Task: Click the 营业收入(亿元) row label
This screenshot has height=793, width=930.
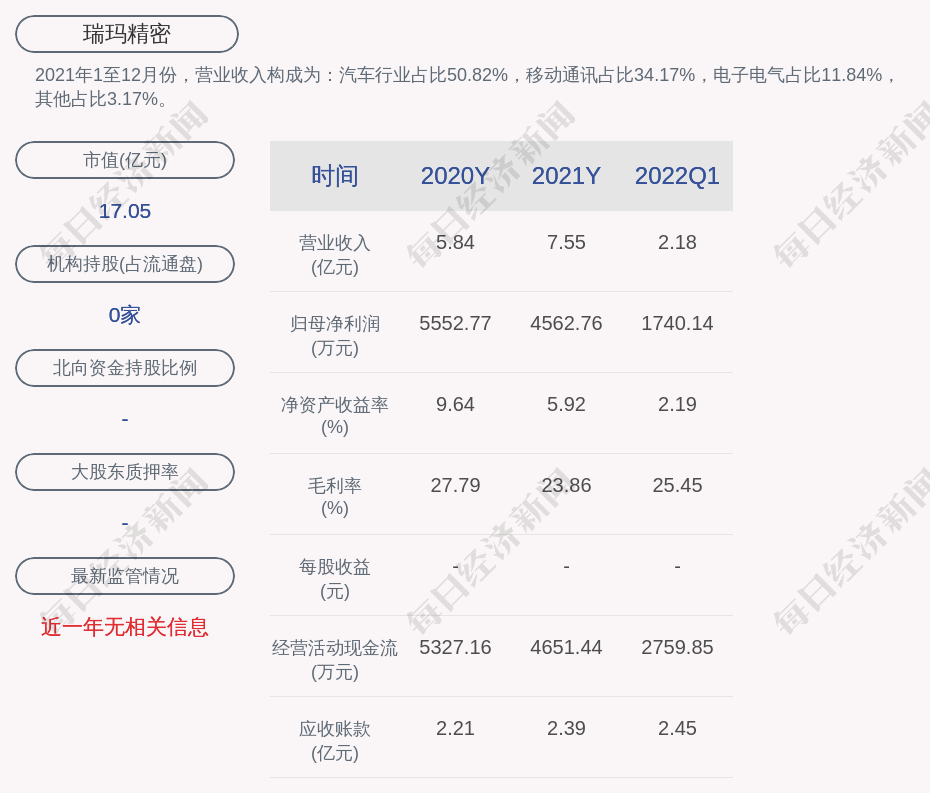Action: [335, 255]
